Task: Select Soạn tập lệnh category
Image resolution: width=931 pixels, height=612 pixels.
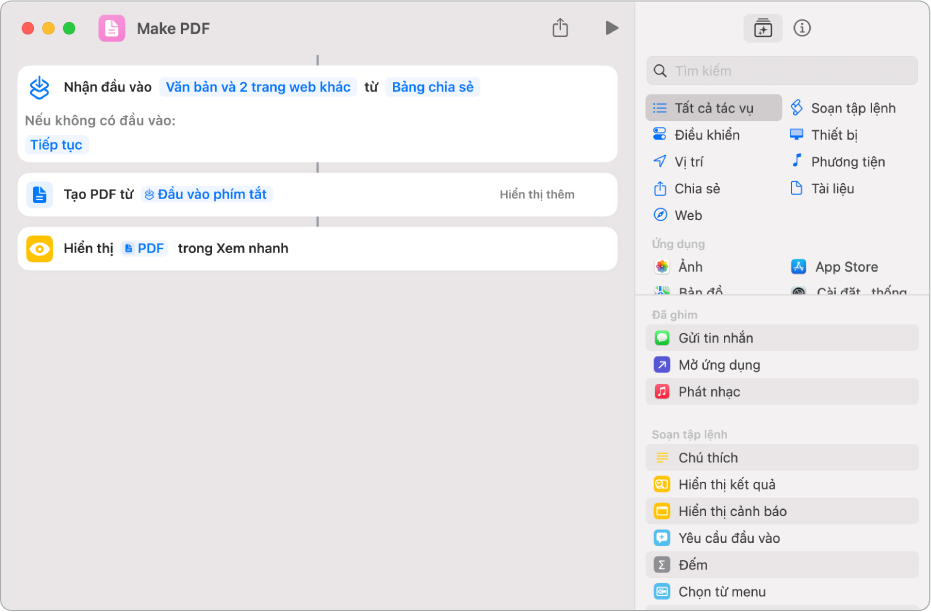Action: click(x=843, y=108)
